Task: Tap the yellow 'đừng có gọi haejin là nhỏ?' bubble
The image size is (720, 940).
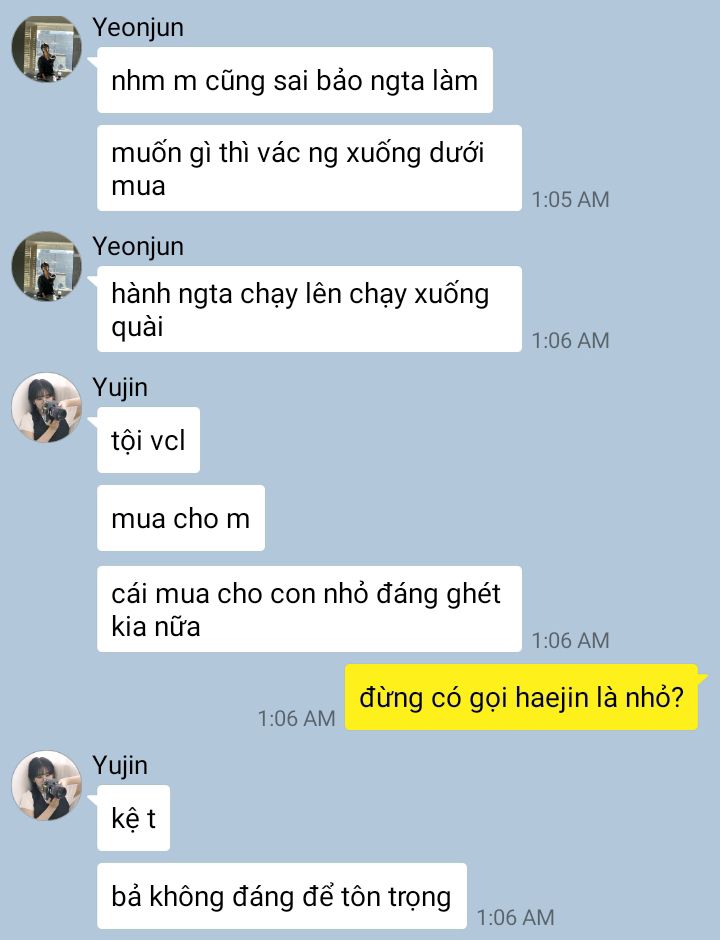Action: click(522, 697)
